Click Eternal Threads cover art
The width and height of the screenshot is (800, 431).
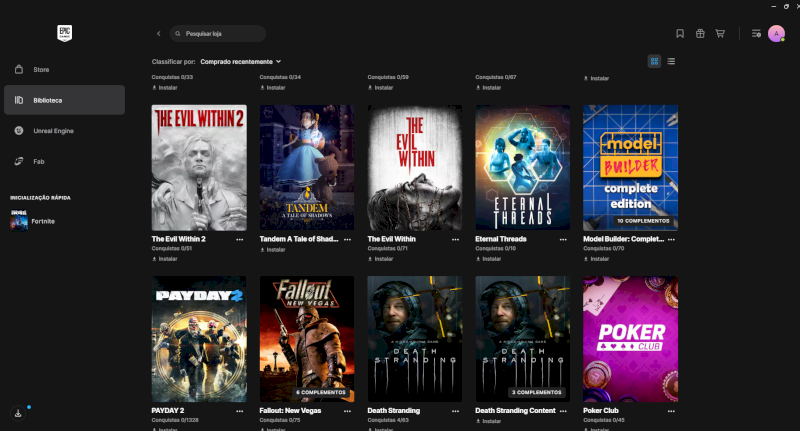[522, 168]
